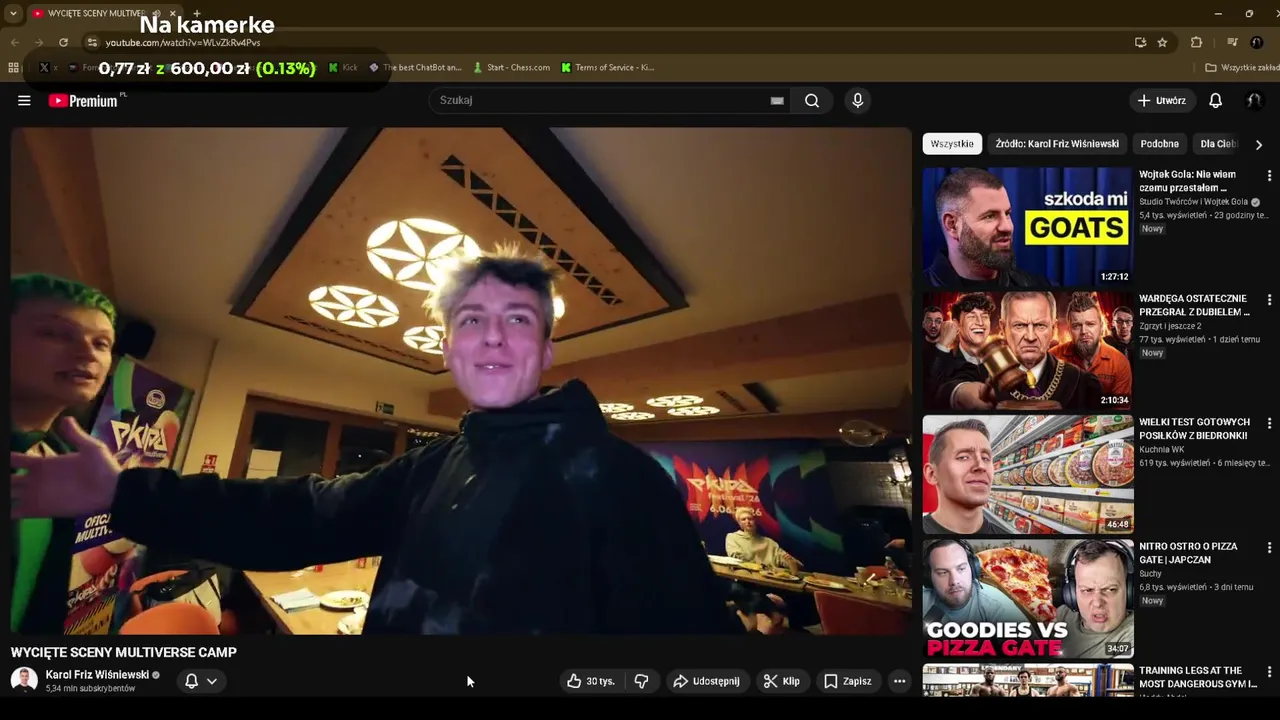This screenshot has height=720, width=1280.
Task: Open the YouTube account avatar menu
Action: point(1253,100)
